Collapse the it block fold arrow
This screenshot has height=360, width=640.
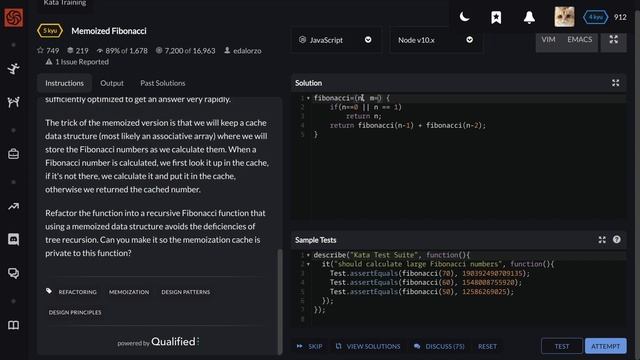coord(308,264)
